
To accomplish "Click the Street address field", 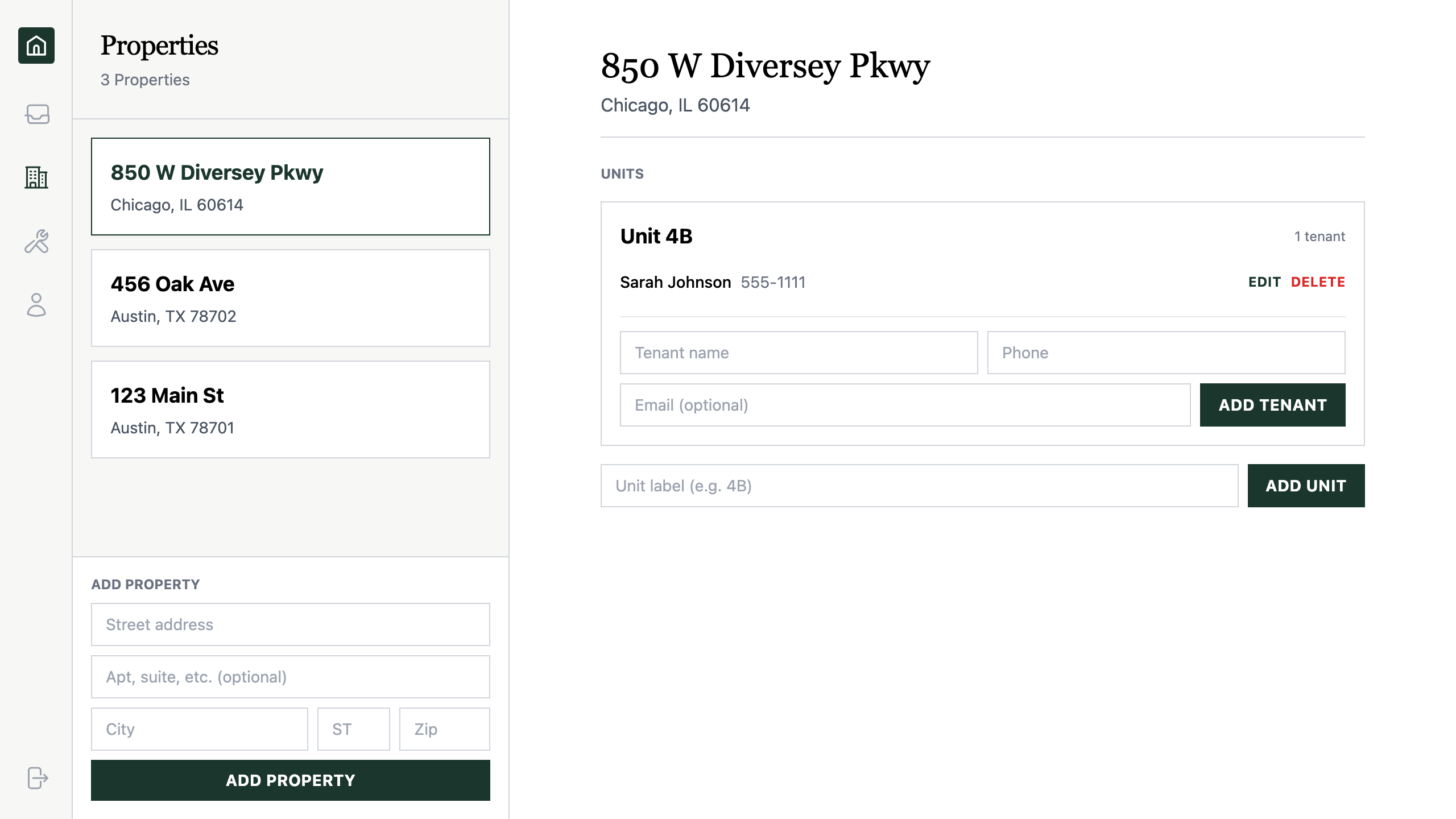I will pos(290,624).
